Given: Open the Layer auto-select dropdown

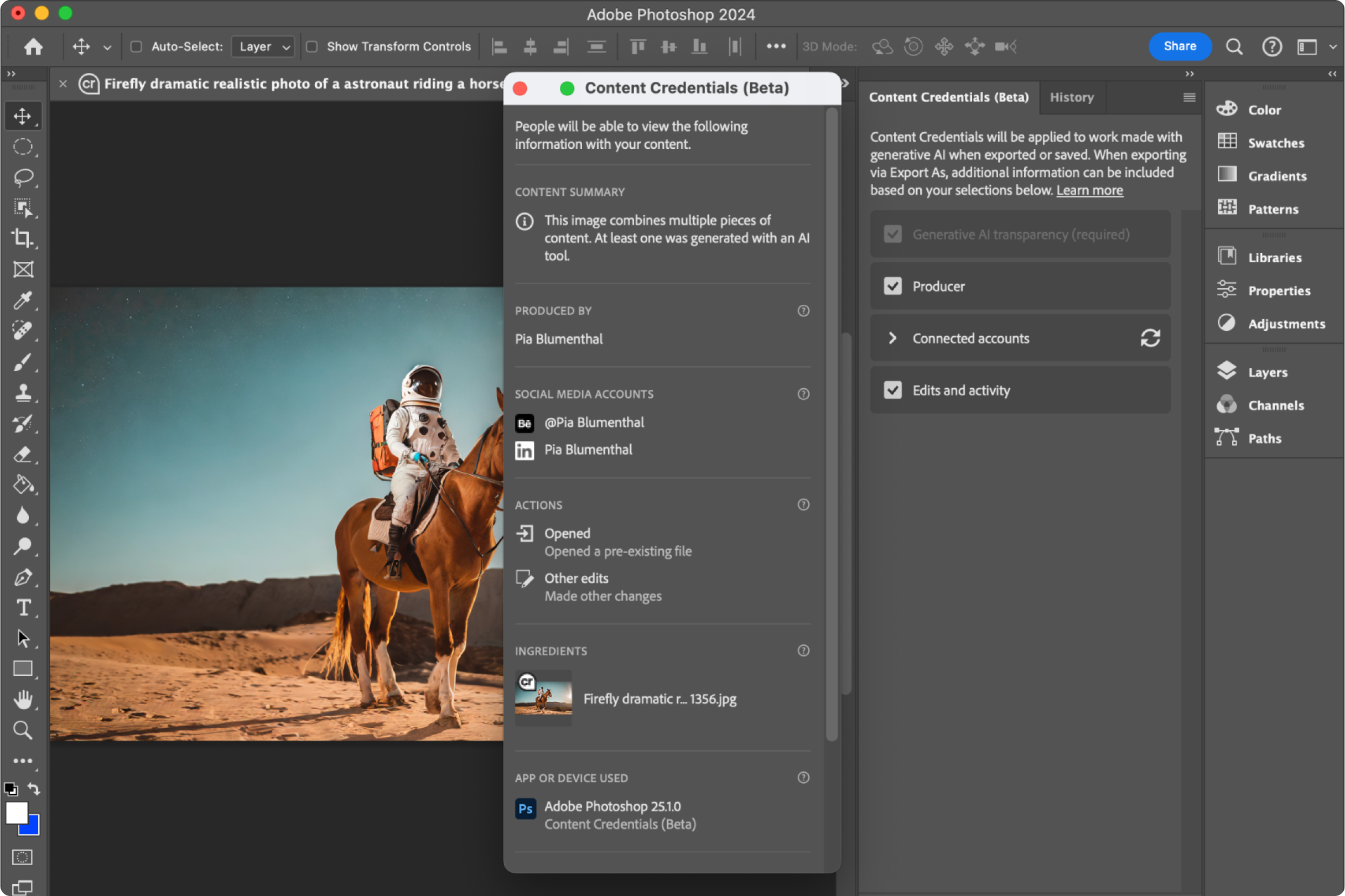Looking at the screenshot, I should (263, 46).
